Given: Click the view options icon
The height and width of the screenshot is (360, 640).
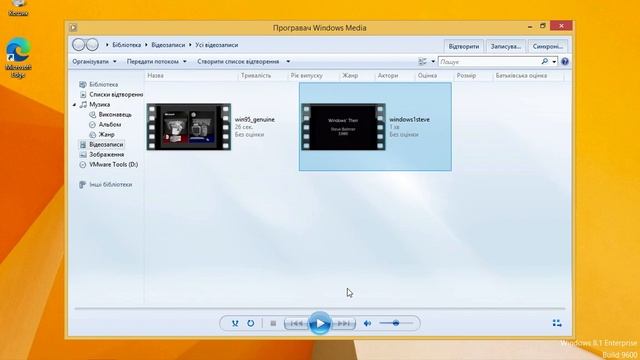Looking at the screenshot, I should [x=422, y=62].
